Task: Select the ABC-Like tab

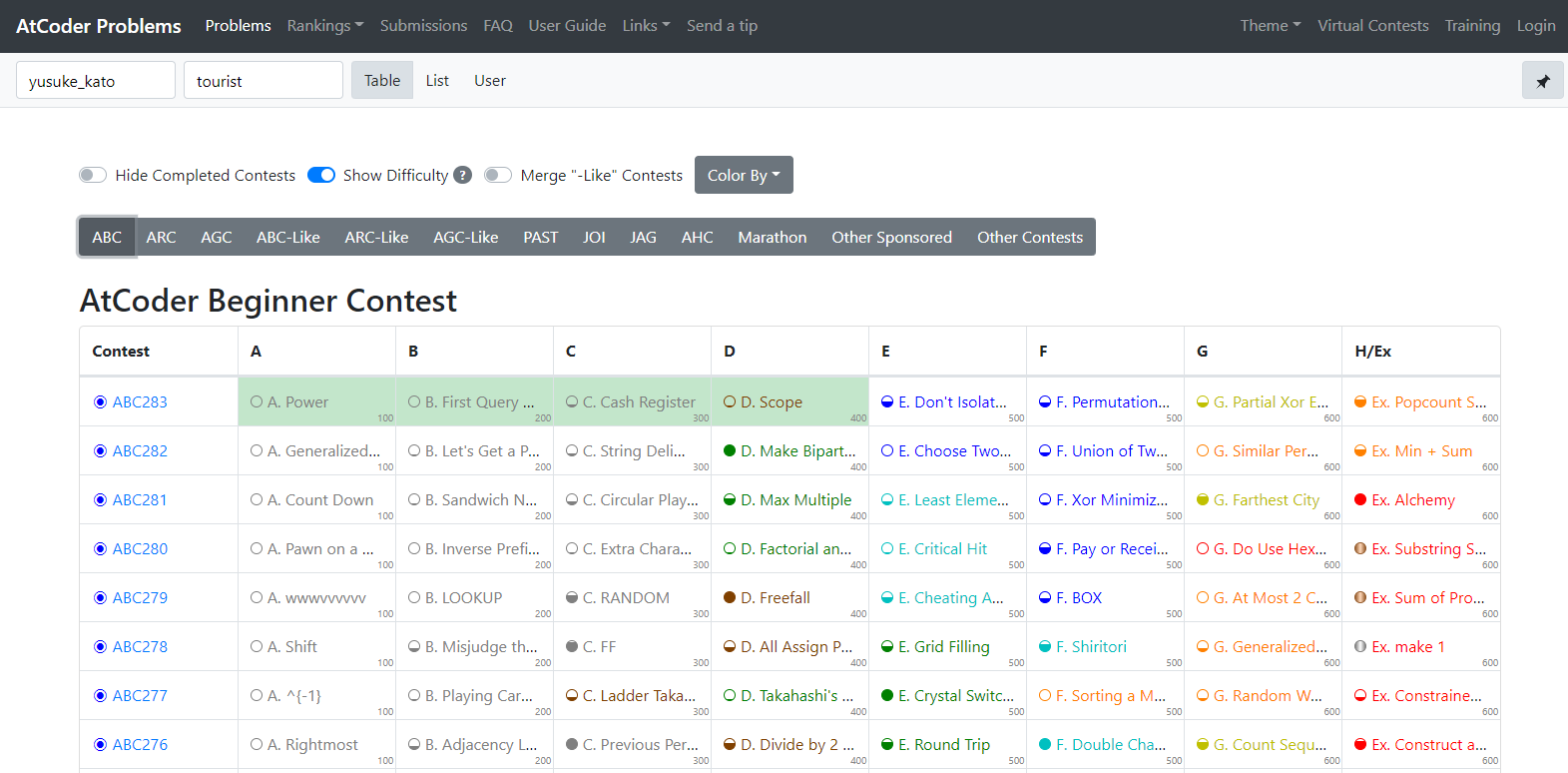Action: click(288, 237)
